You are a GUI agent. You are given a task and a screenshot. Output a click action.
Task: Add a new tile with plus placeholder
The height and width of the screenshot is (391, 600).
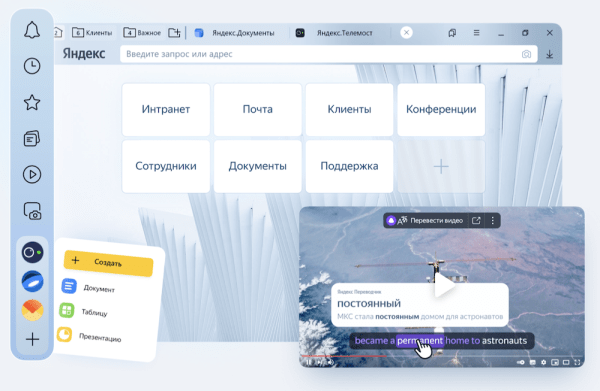click(x=441, y=166)
